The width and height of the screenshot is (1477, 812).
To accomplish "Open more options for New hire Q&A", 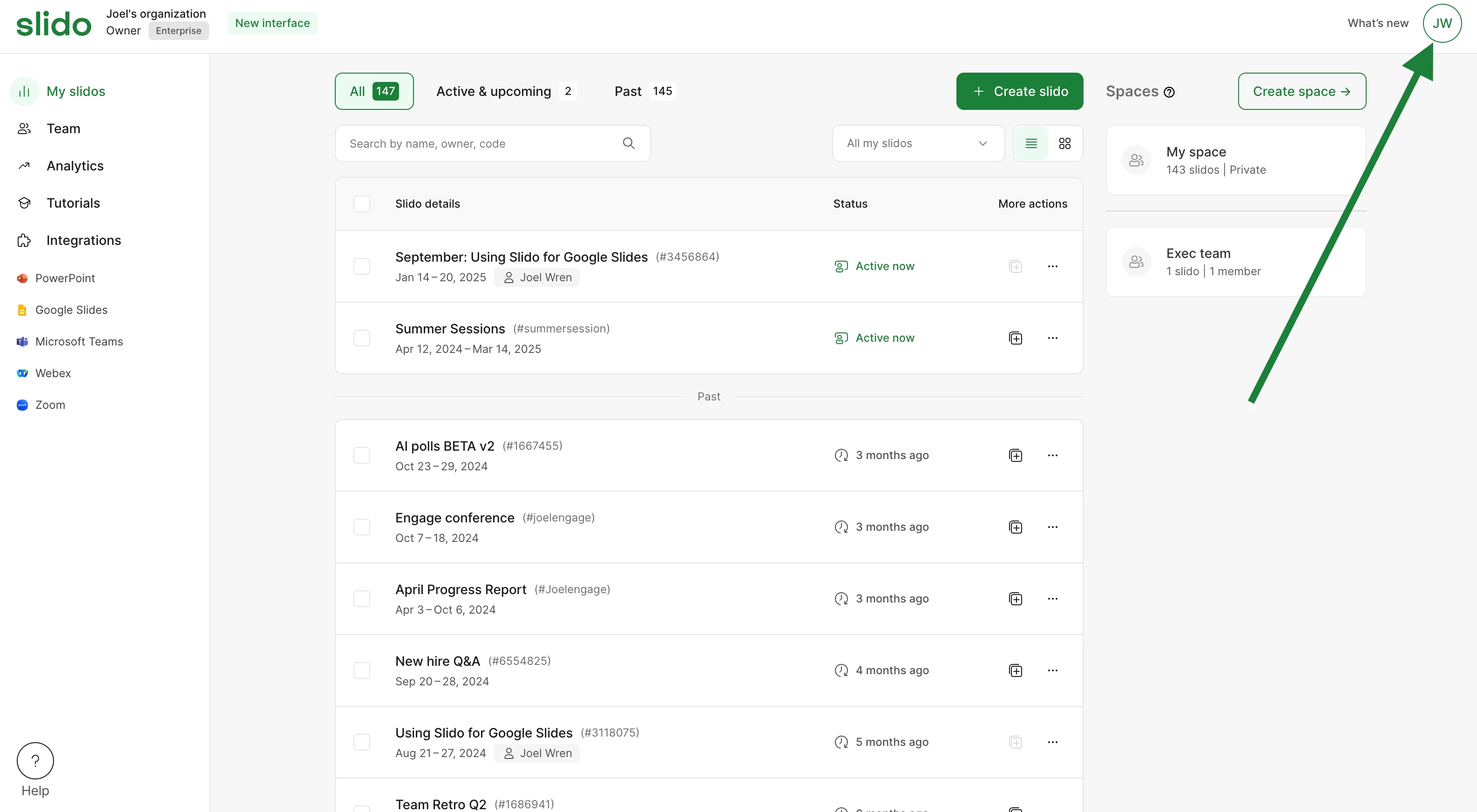I will pos(1052,670).
